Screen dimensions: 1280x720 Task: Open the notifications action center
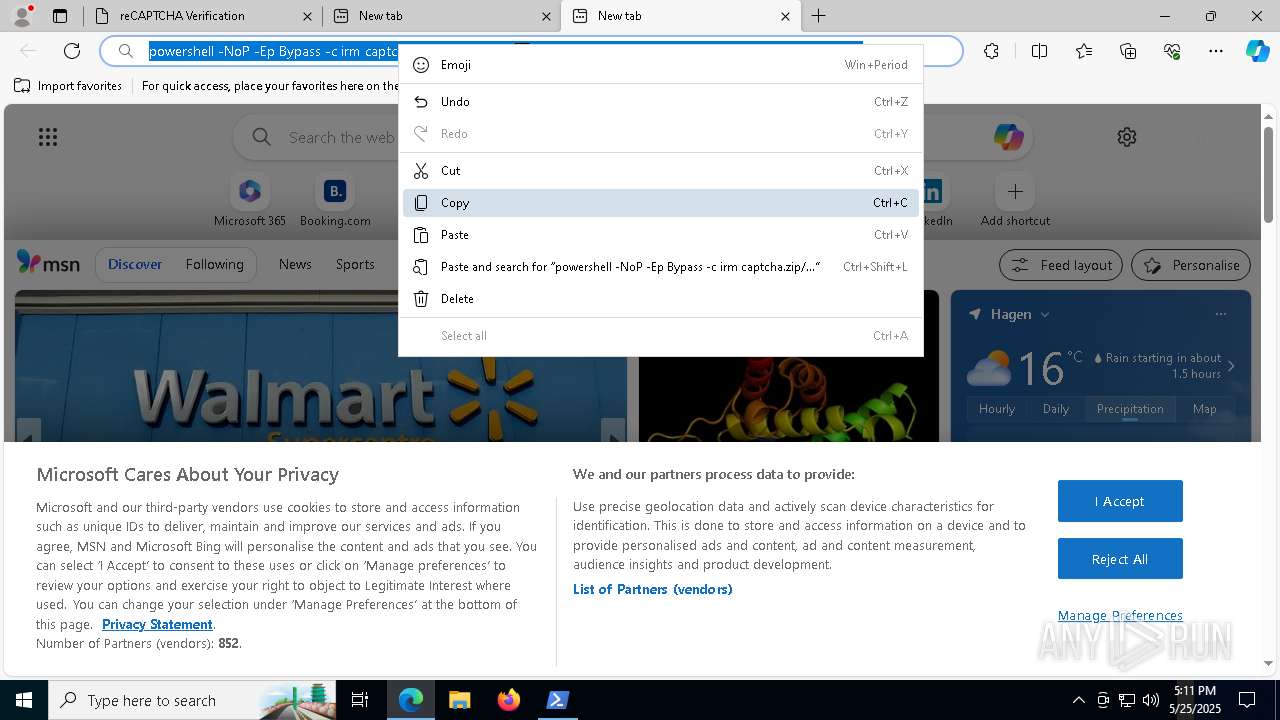coord(1247,700)
